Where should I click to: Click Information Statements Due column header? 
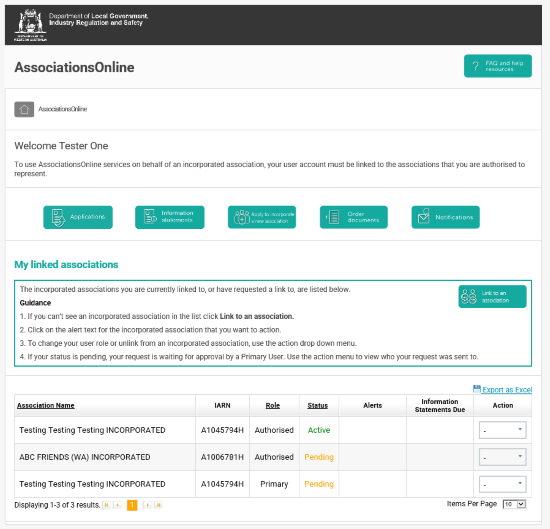click(440, 406)
